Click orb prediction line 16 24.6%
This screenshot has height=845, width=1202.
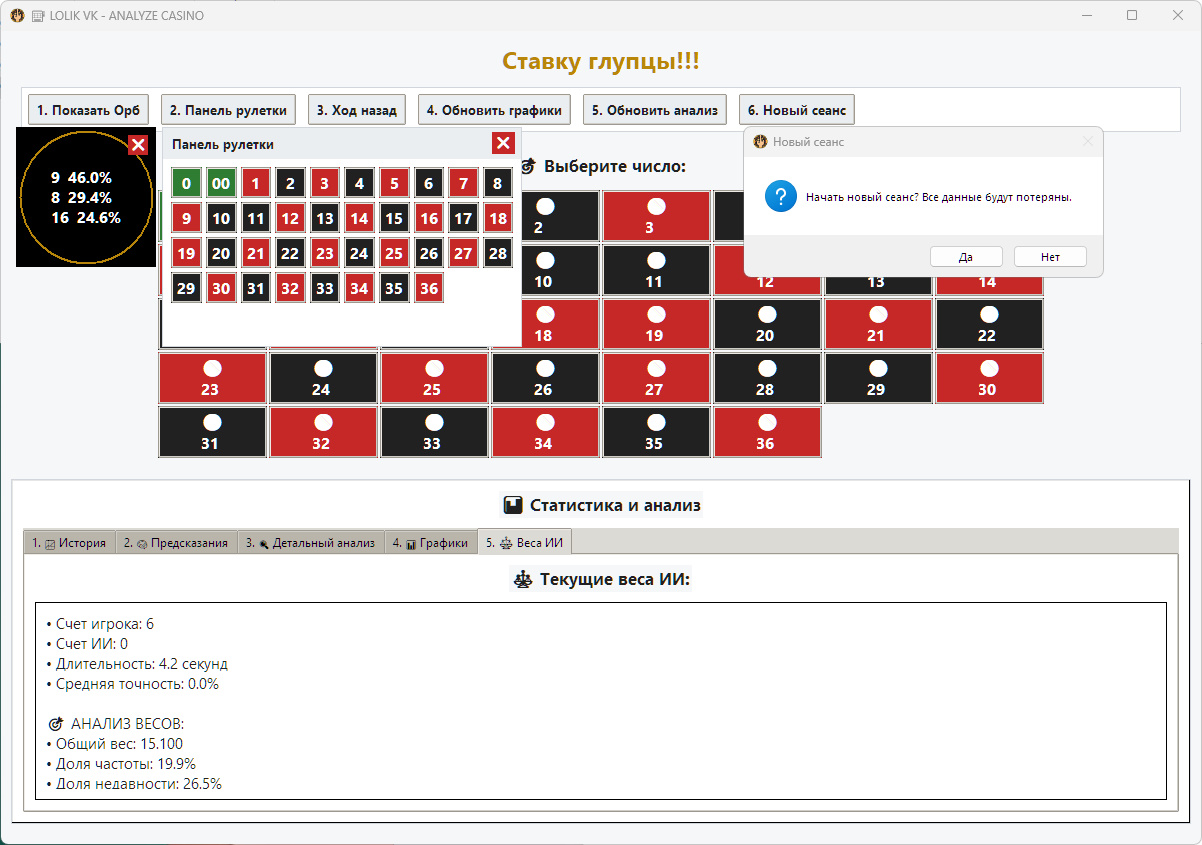(86, 217)
